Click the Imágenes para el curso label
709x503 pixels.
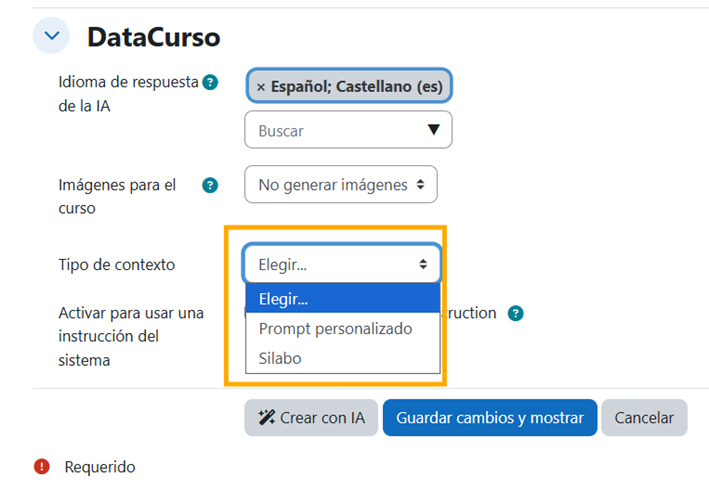(117, 196)
